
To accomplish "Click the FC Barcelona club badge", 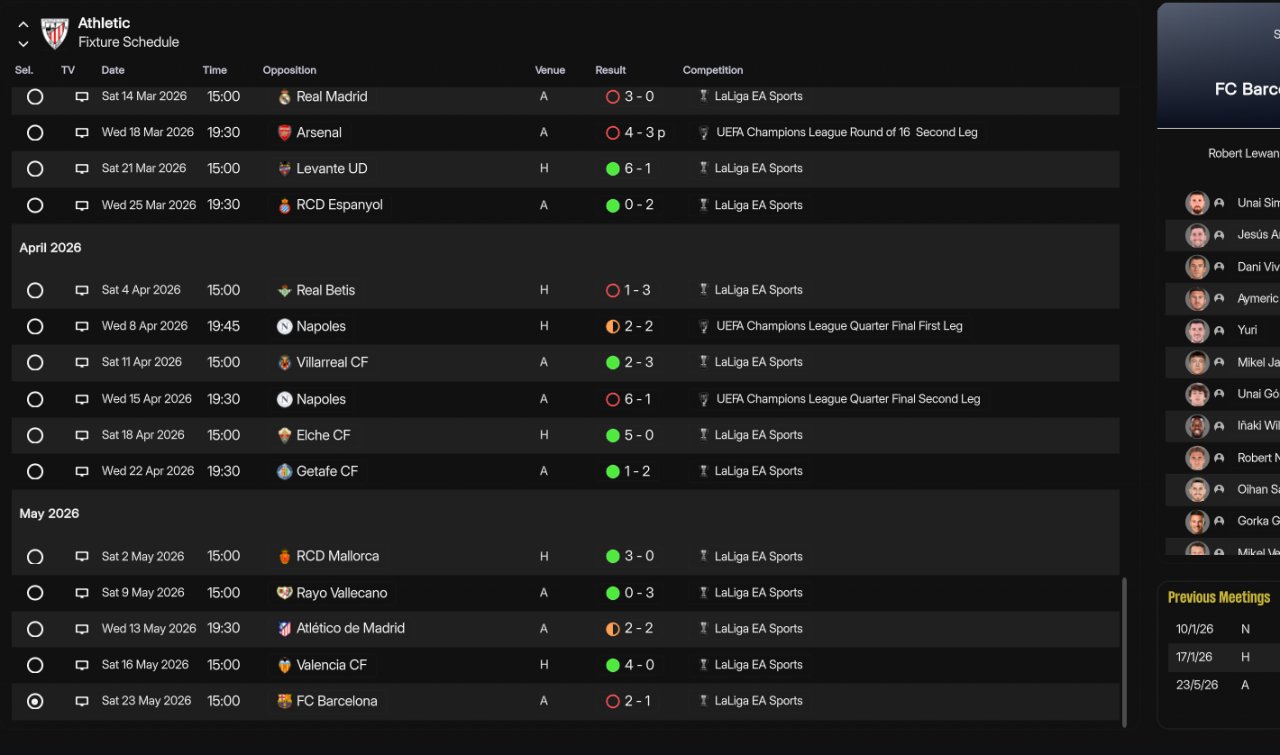I will (285, 701).
